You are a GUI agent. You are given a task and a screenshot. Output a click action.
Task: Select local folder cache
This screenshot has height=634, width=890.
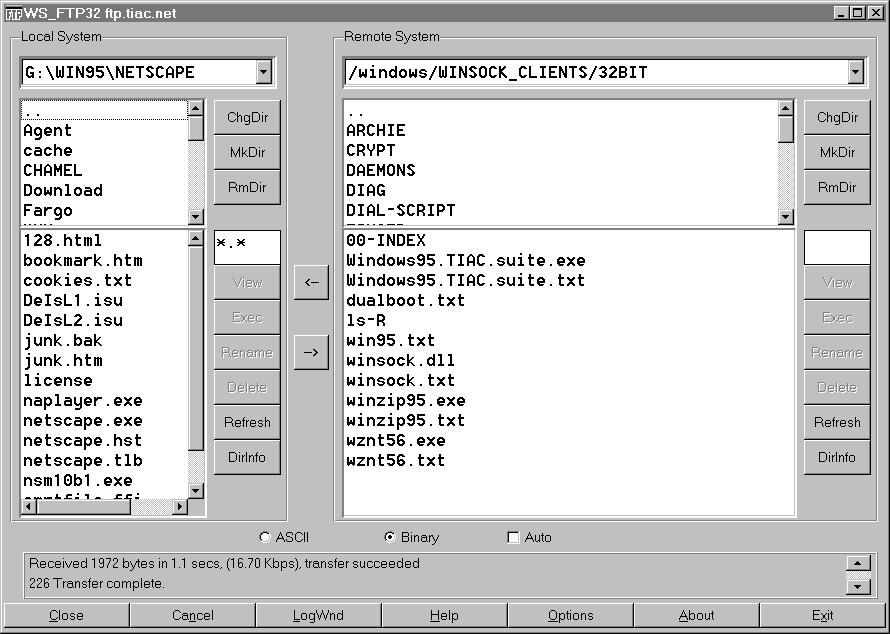click(x=104, y=150)
